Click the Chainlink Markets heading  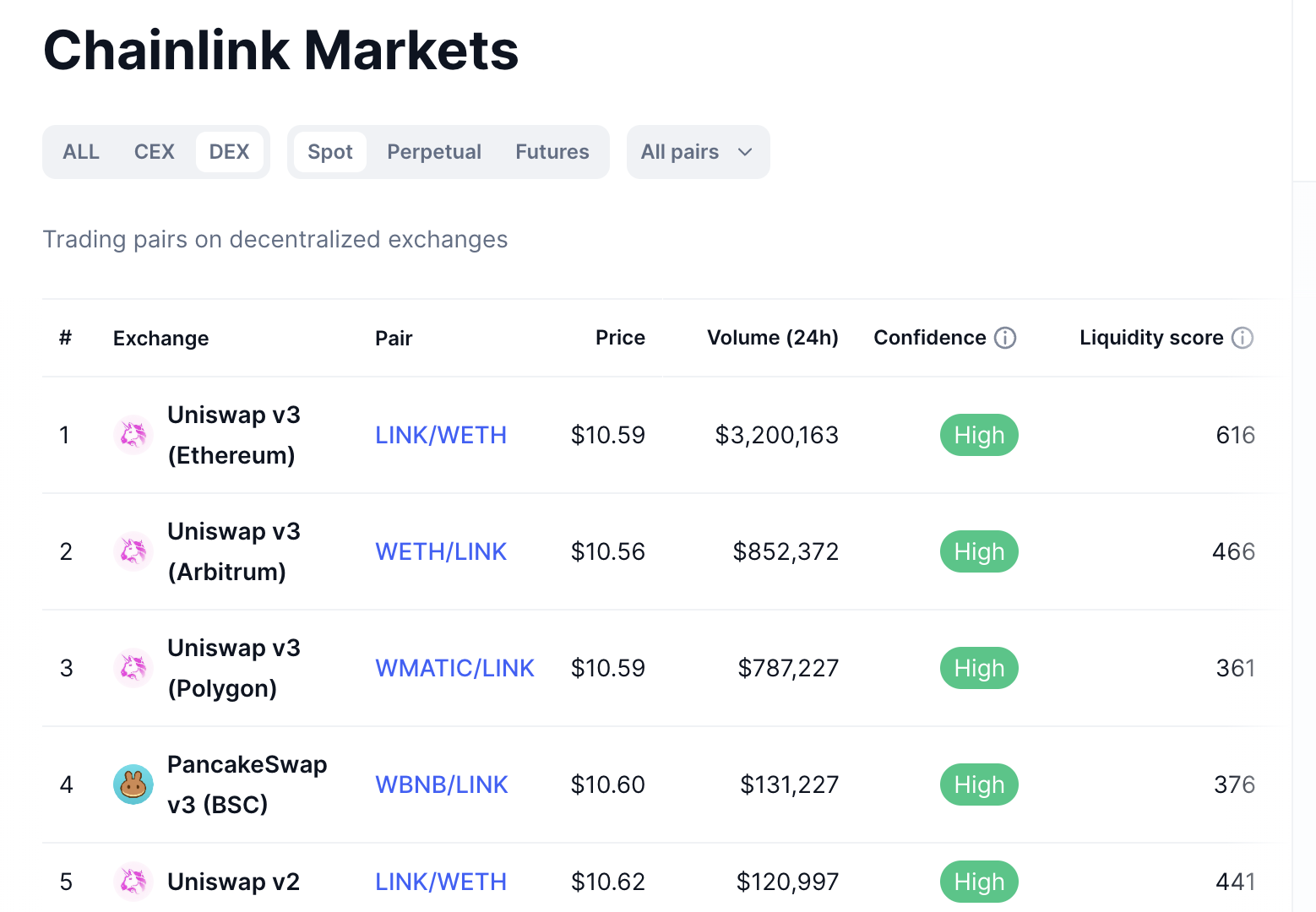point(281,50)
